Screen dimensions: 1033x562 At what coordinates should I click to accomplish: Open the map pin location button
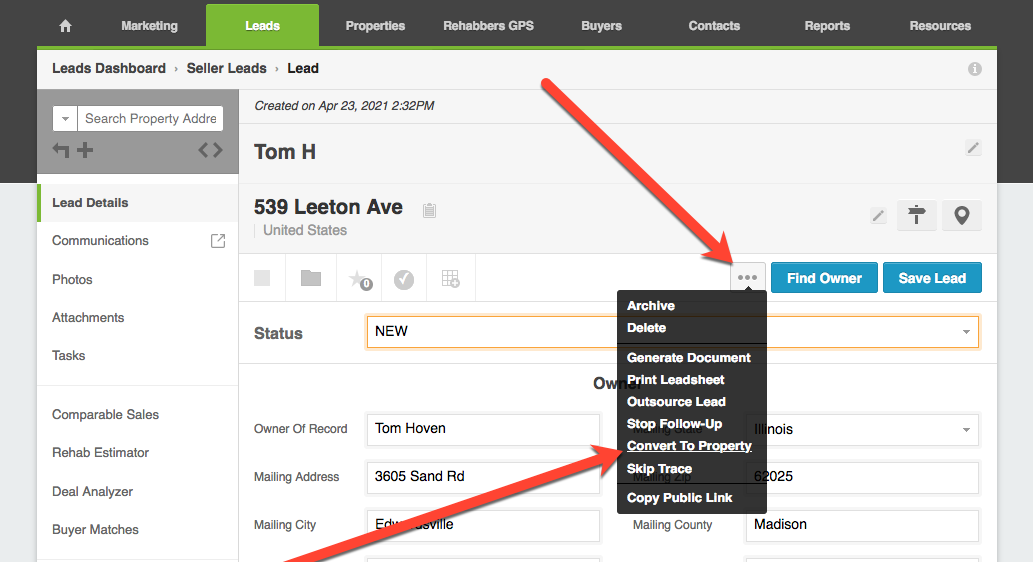tap(961, 215)
